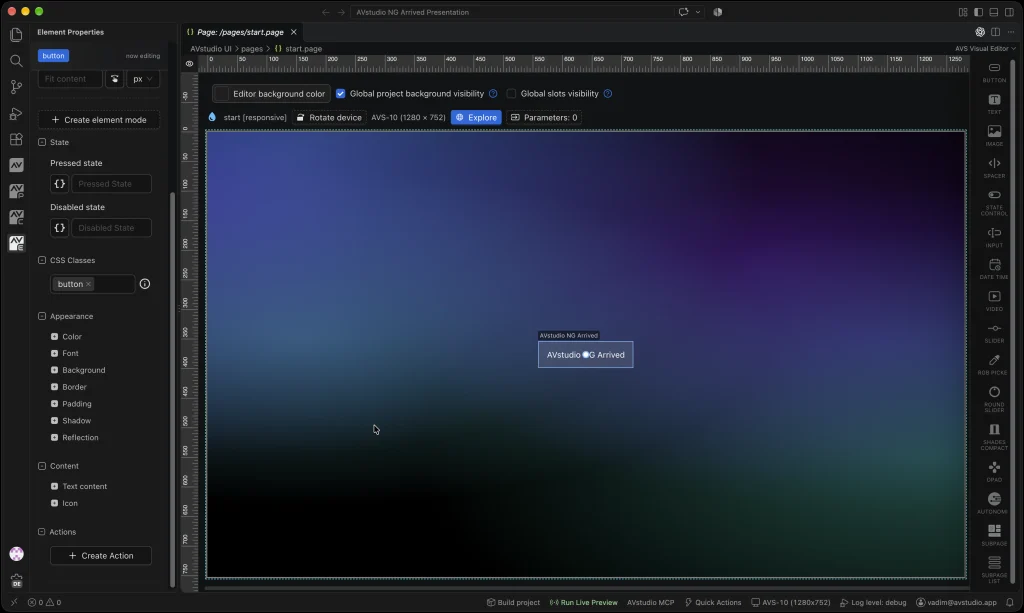Collapse the CSS Classes section

coord(42,260)
